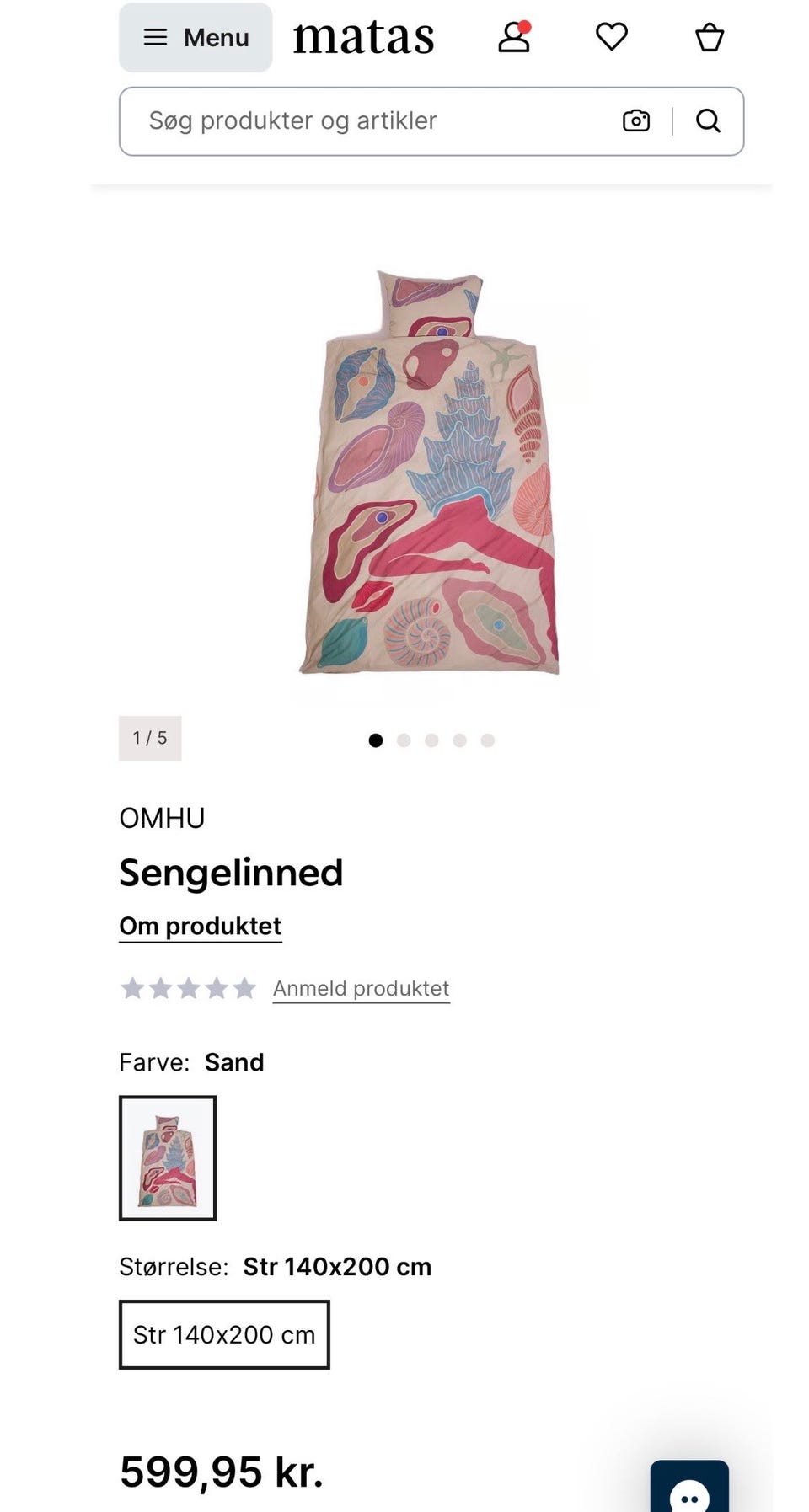Image resolution: width=809 pixels, height=1512 pixels.
Task: Click the camera image search icon
Action: click(x=636, y=121)
